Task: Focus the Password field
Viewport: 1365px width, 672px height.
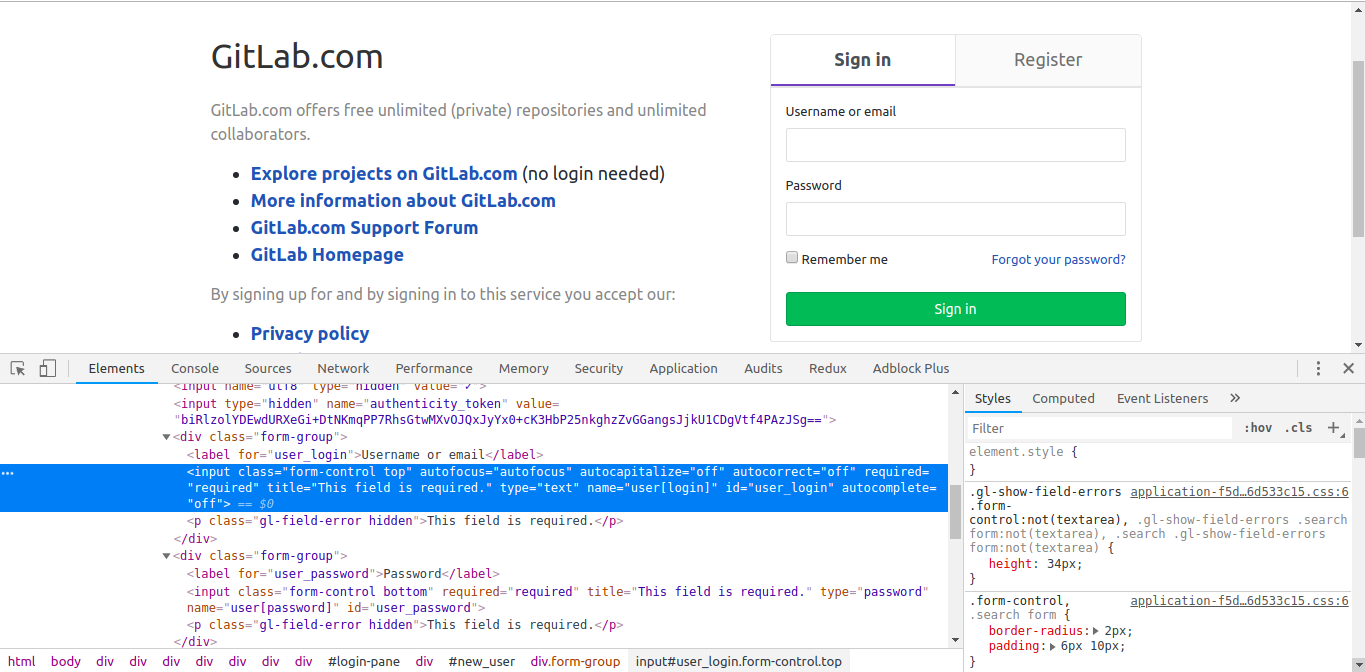Action: point(956,219)
